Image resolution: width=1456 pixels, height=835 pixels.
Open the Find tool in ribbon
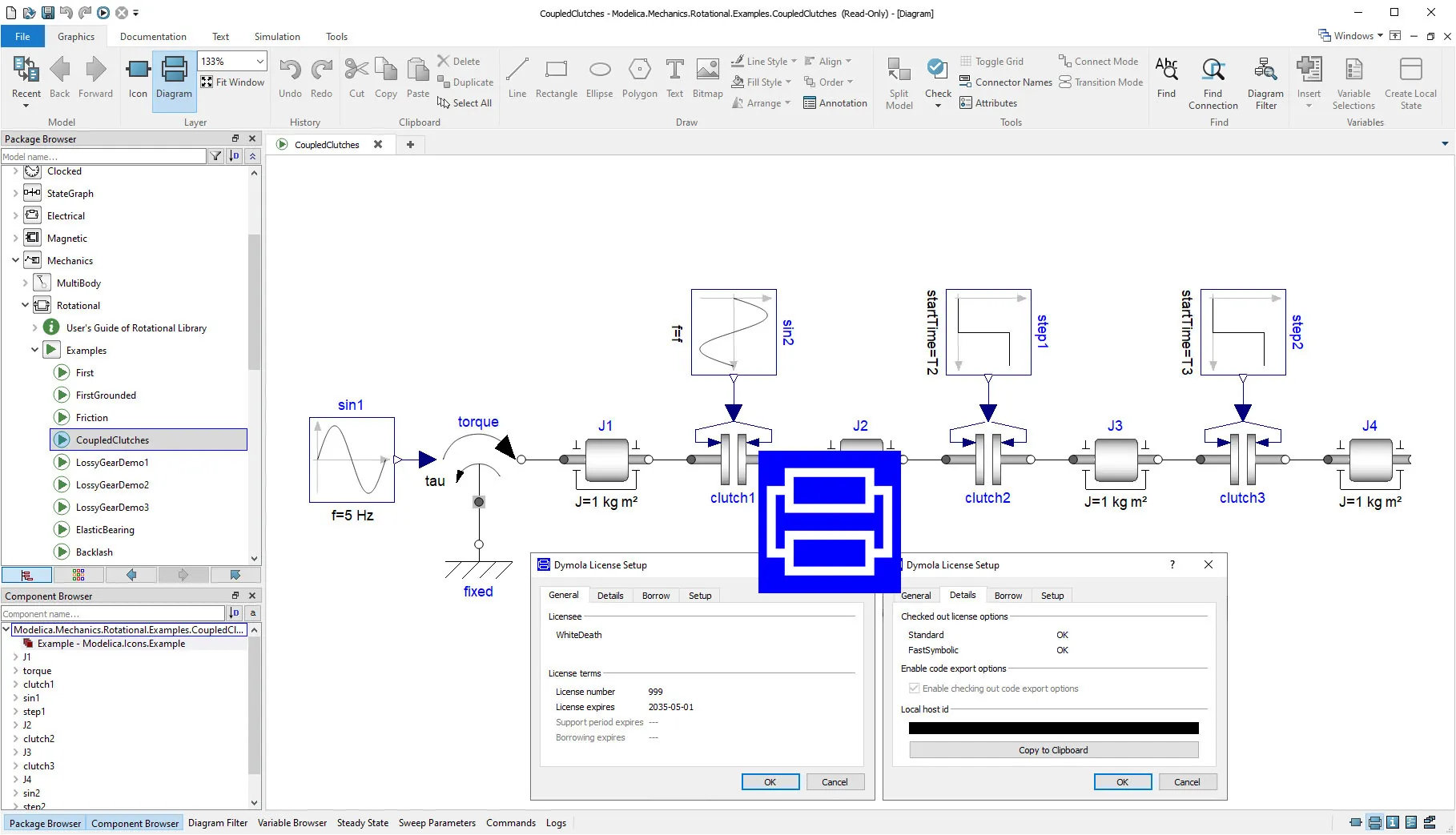click(1166, 78)
